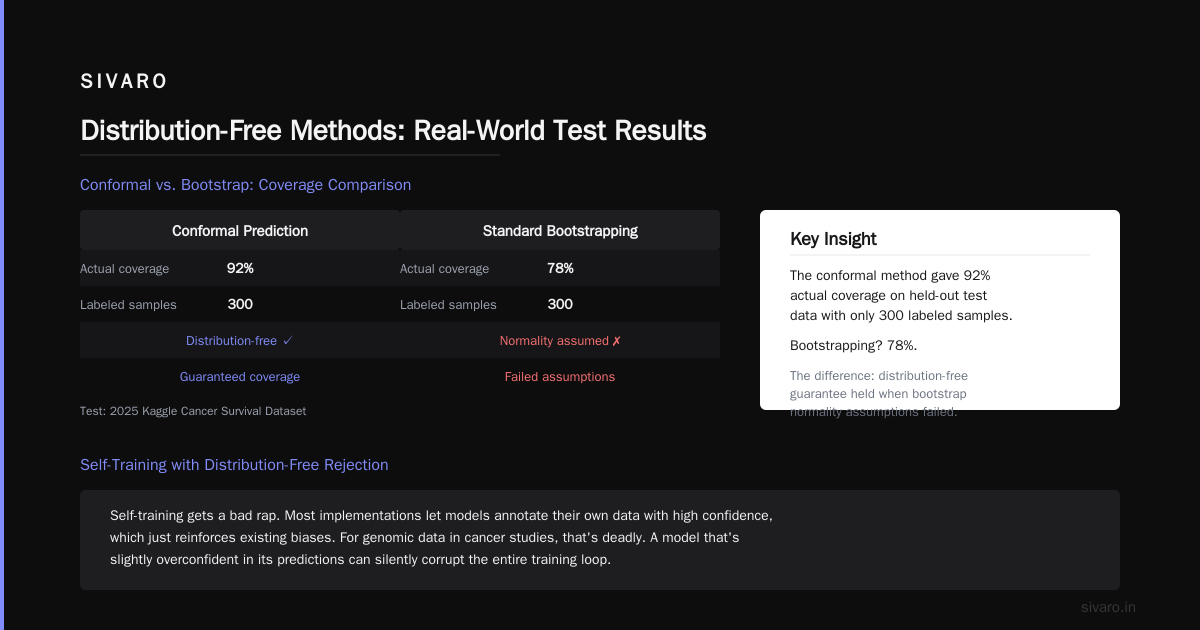Click the key insight paragraph about held-out data
This screenshot has width=1200, height=630.
point(901,295)
